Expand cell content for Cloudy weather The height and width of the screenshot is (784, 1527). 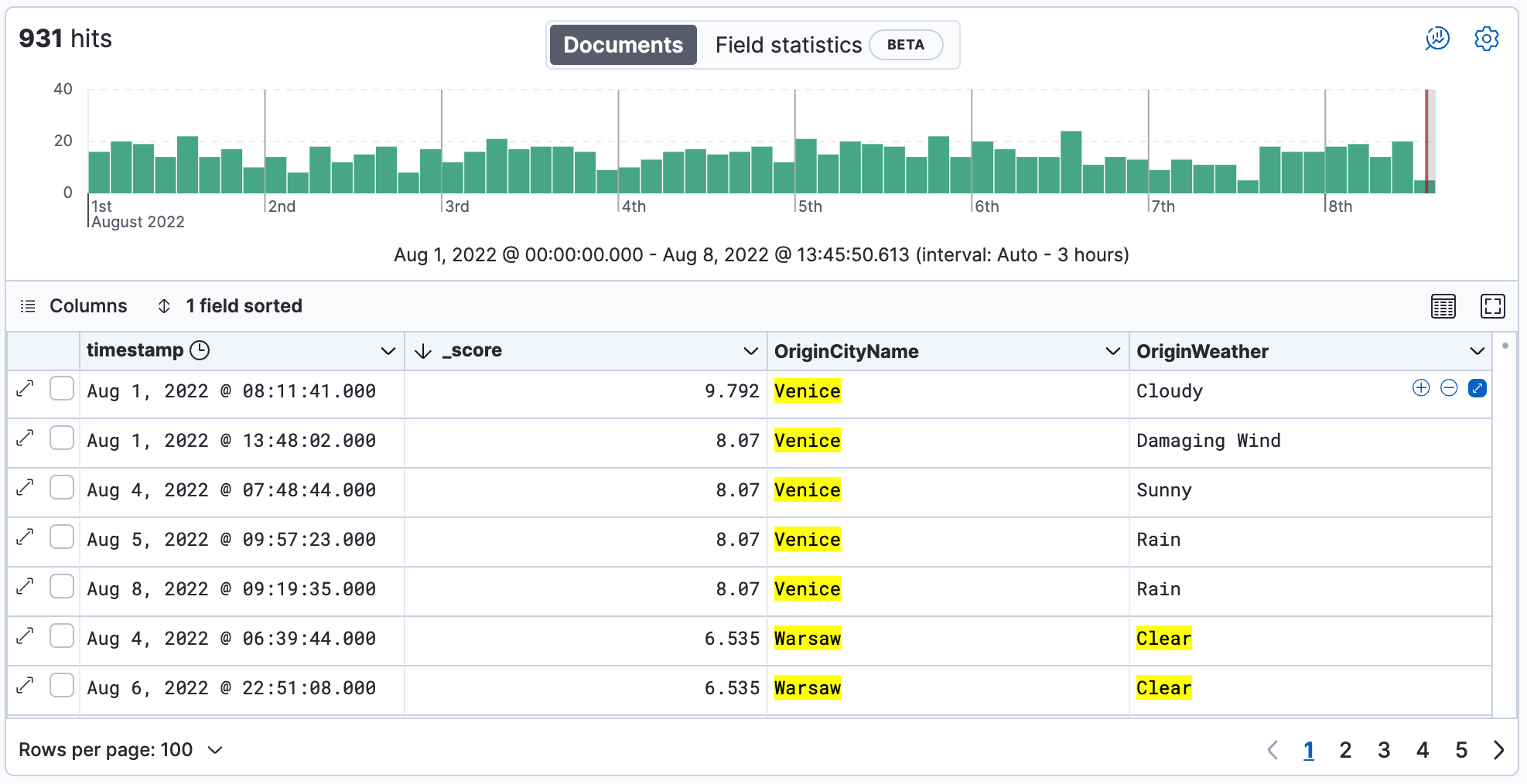click(x=1477, y=388)
